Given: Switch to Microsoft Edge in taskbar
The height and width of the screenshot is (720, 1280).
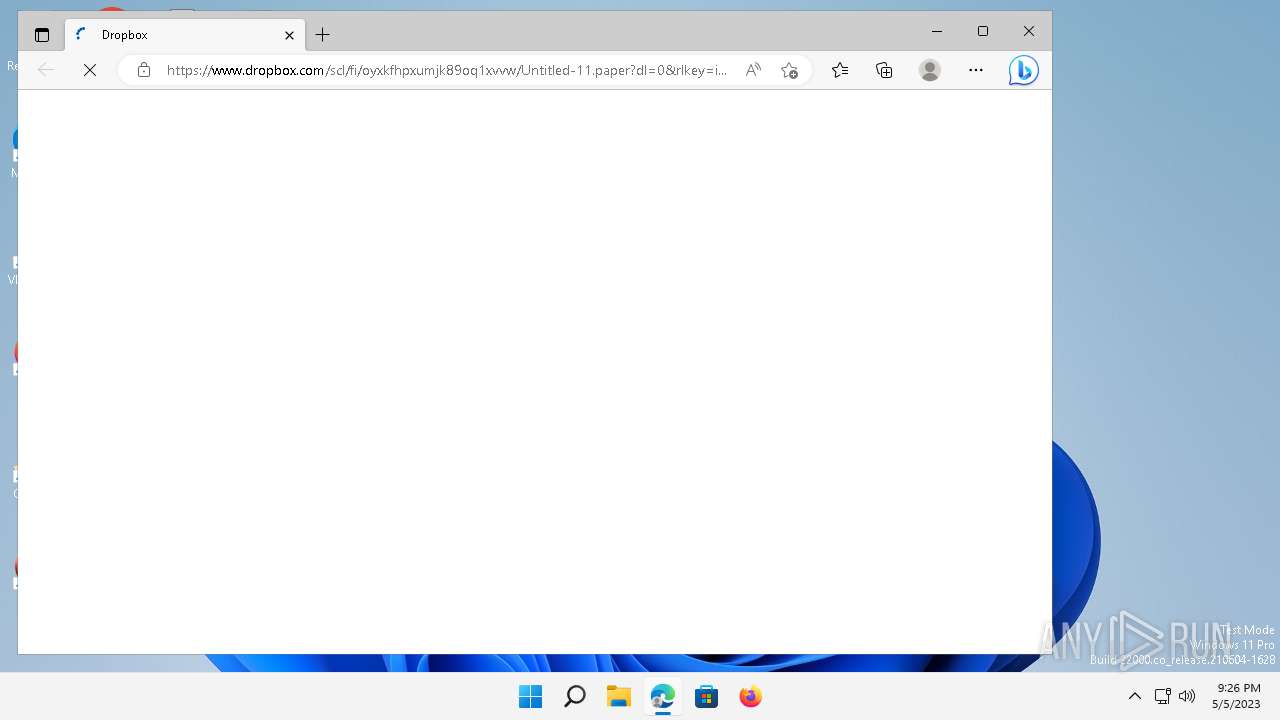Looking at the screenshot, I should tap(663, 697).
